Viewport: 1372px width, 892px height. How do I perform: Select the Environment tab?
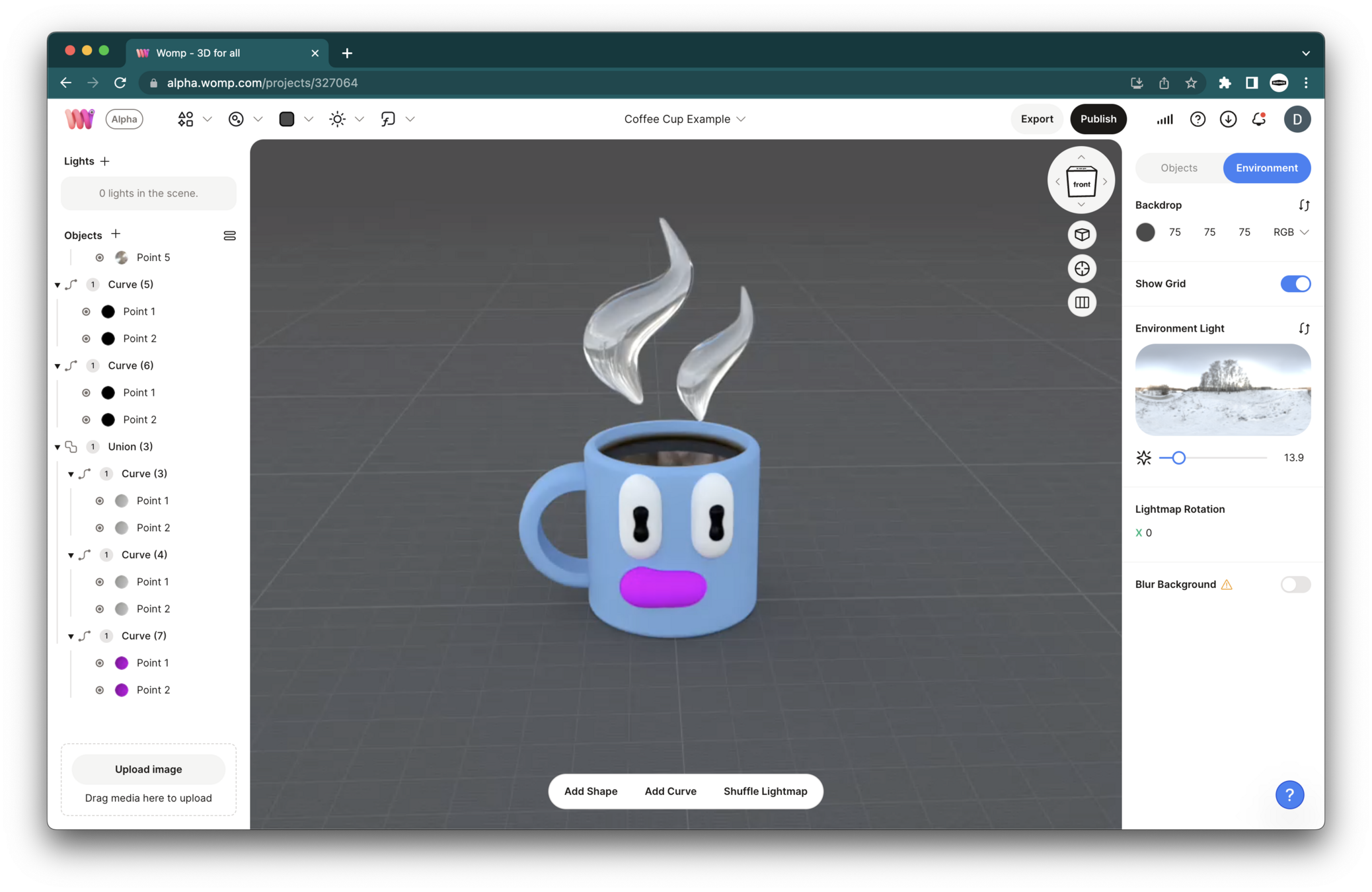[1266, 168]
